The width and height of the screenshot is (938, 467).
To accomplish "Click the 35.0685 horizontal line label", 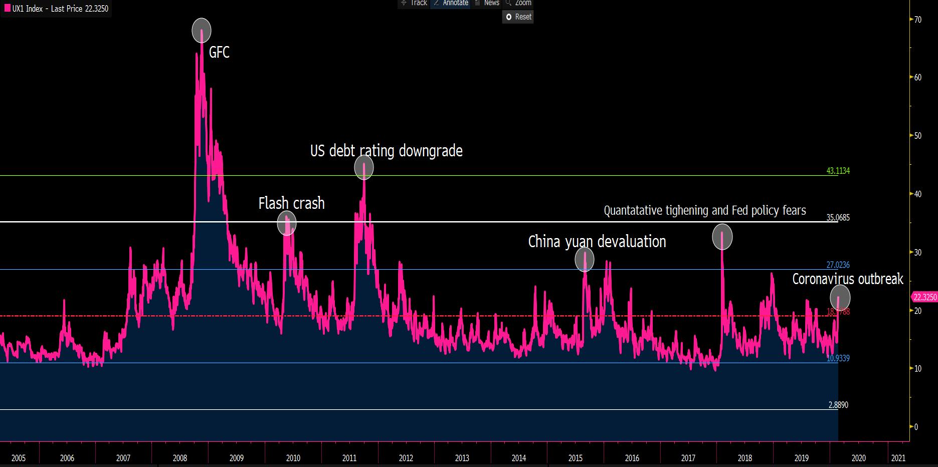I will 838,217.
